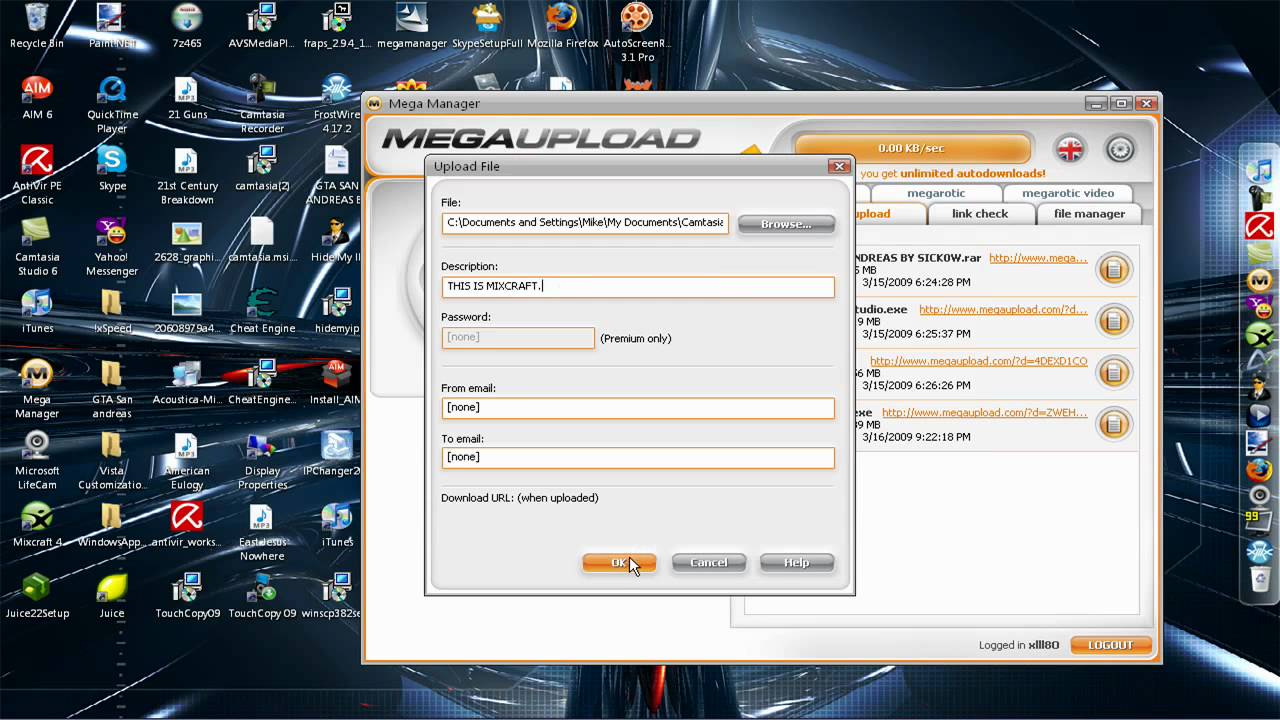Click Firefox icon in the side dock

[1258, 469]
